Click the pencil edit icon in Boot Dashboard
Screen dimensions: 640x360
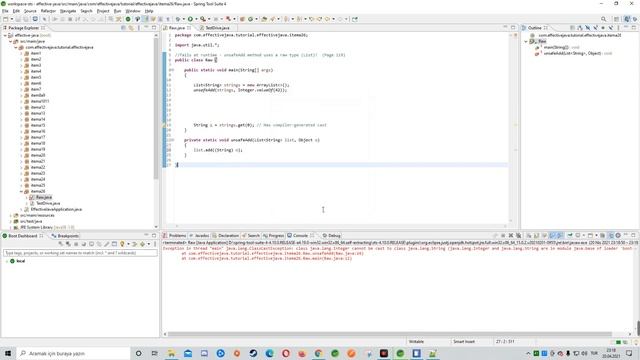pos(107,244)
